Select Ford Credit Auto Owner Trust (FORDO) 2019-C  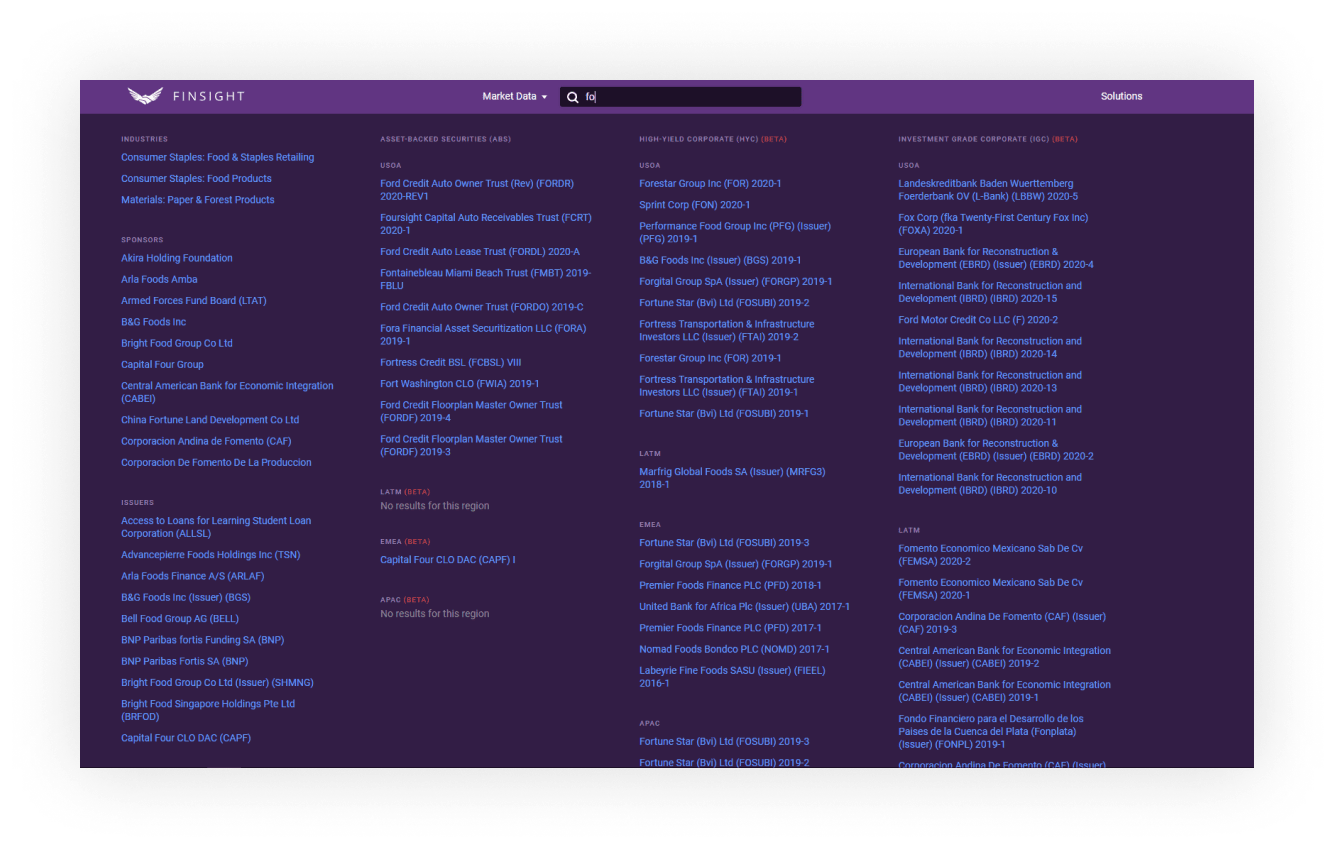click(481, 307)
